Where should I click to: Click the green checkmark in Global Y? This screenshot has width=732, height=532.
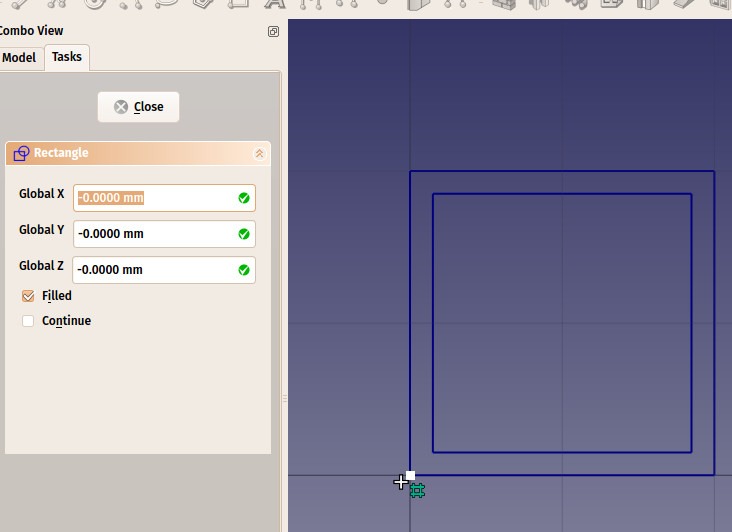click(244, 234)
